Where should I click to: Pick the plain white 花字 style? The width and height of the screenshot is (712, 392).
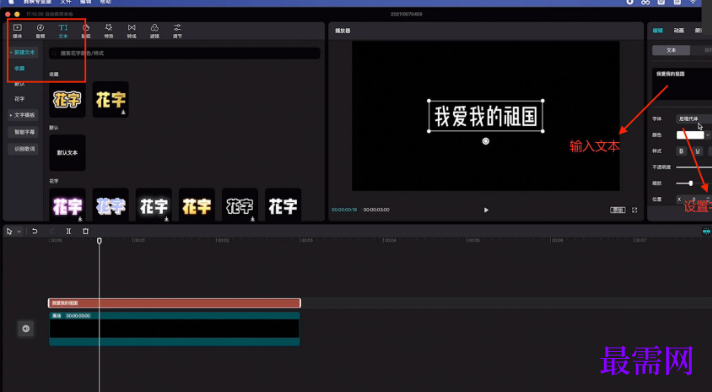click(x=283, y=206)
